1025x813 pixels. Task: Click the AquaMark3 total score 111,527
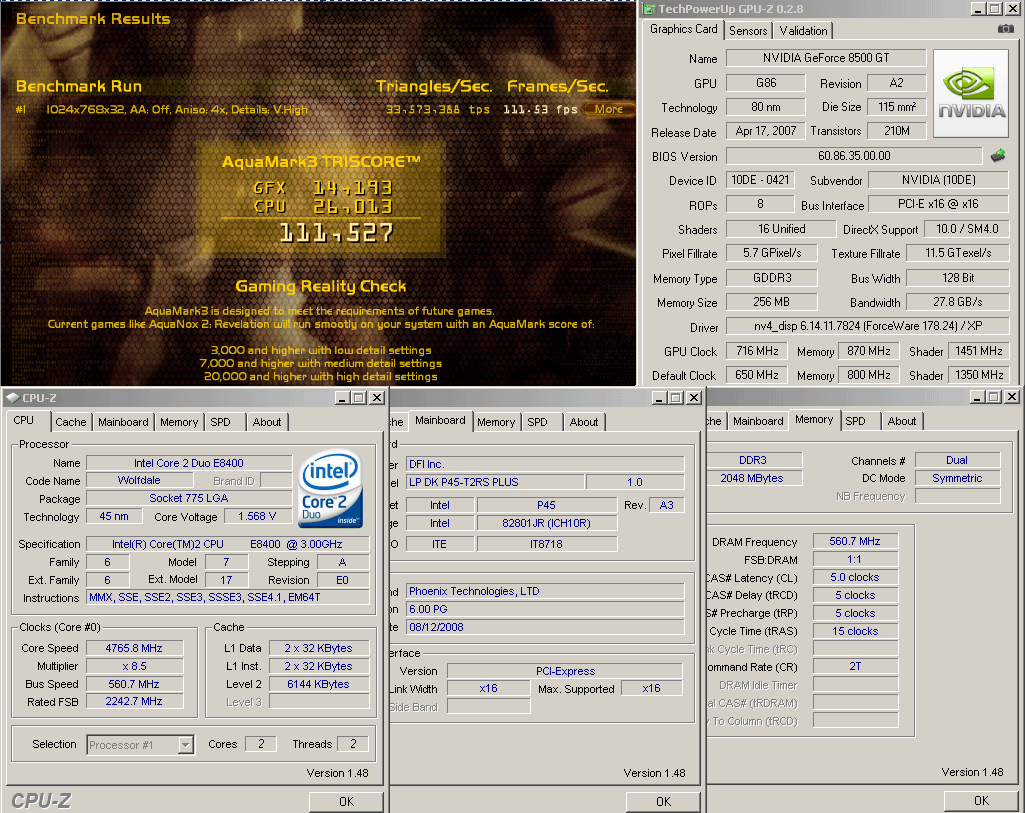click(x=336, y=233)
